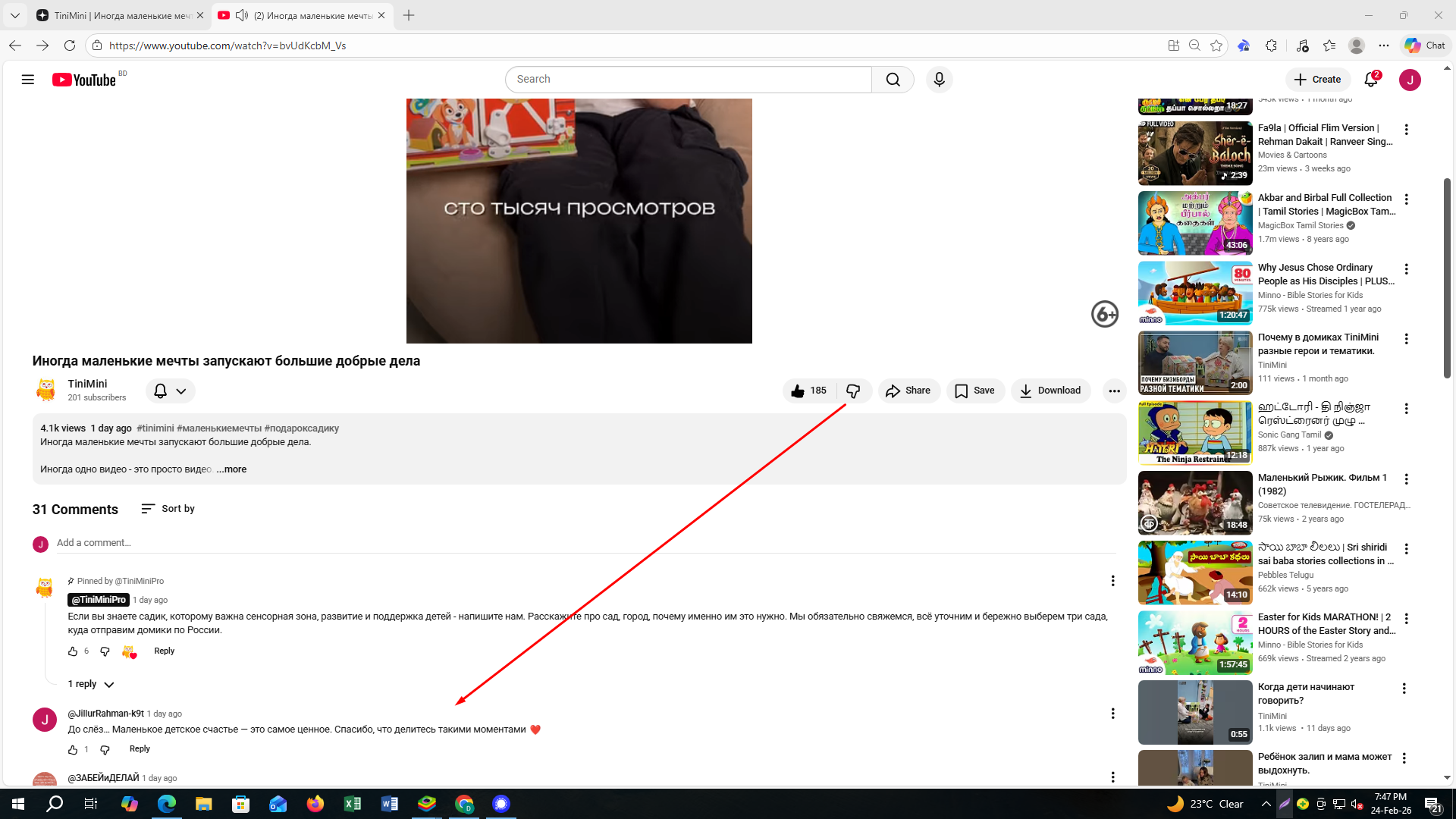1456x819 pixels.
Task: Open the subscription notification bell dropdown
Action: 170,391
